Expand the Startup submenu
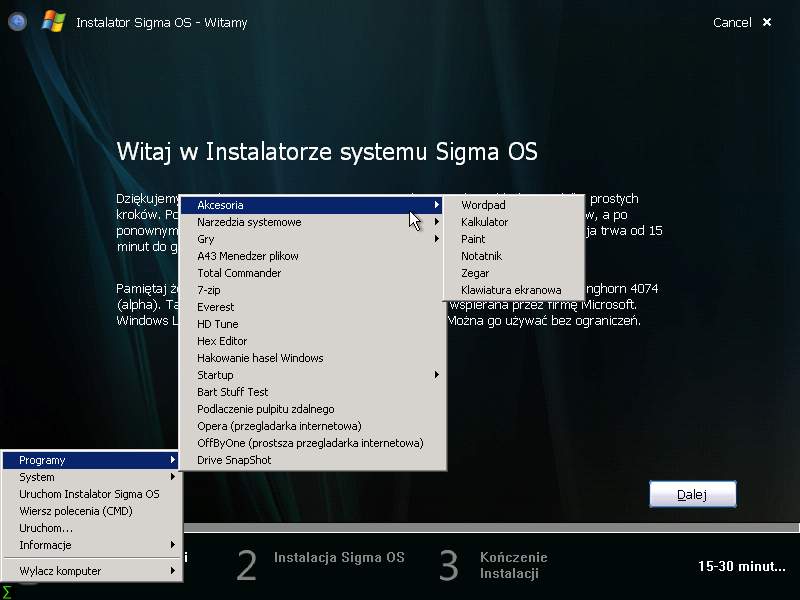 coord(312,375)
